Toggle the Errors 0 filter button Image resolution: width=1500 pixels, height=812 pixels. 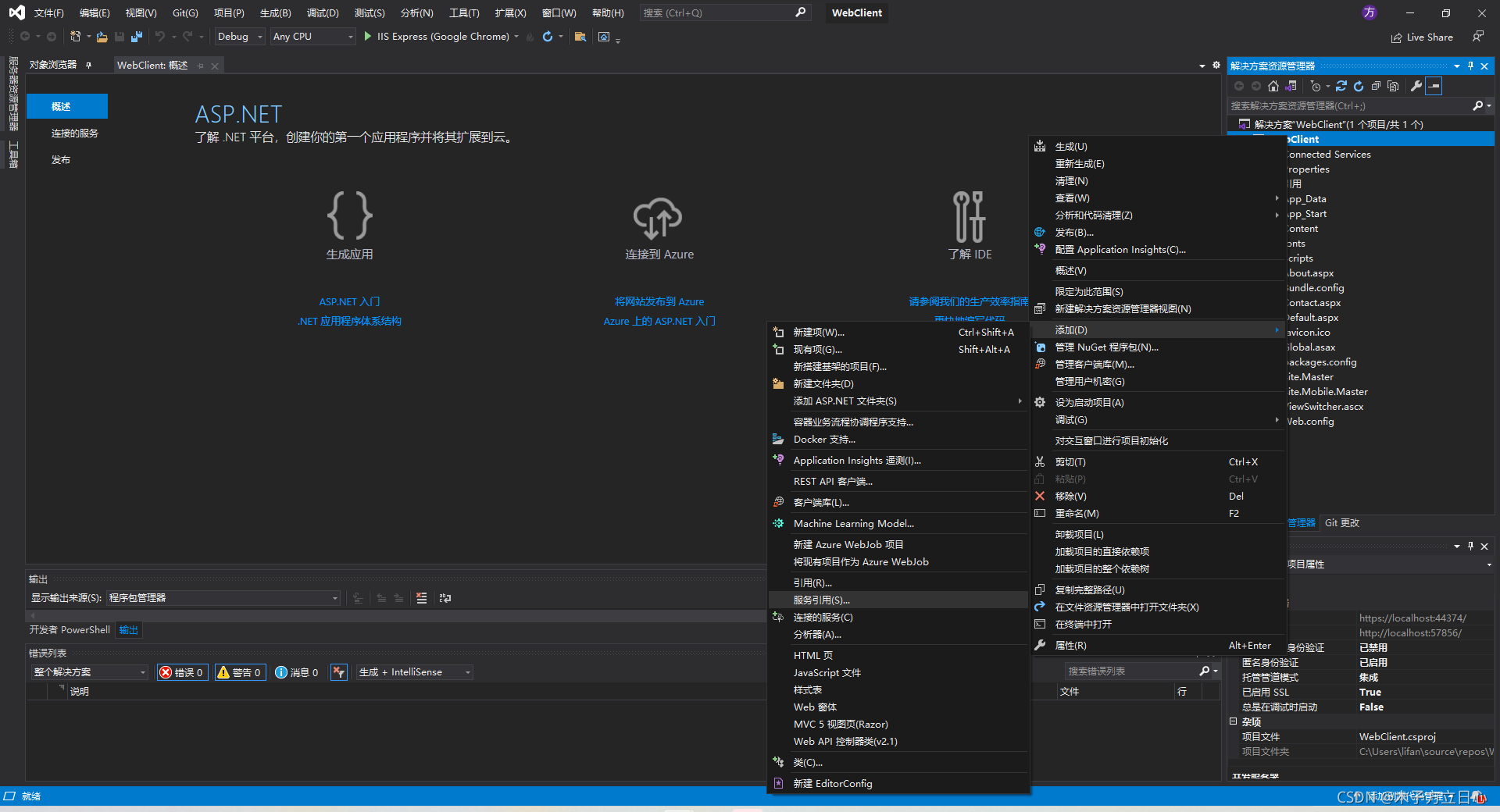pyautogui.click(x=182, y=672)
